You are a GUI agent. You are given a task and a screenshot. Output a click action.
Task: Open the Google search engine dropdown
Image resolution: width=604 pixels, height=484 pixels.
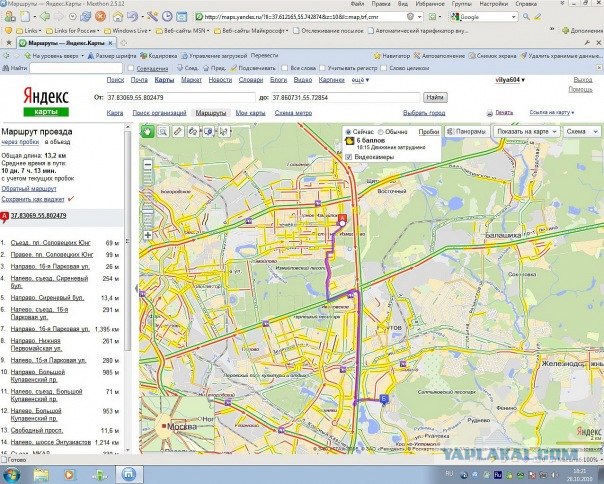tap(513, 17)
